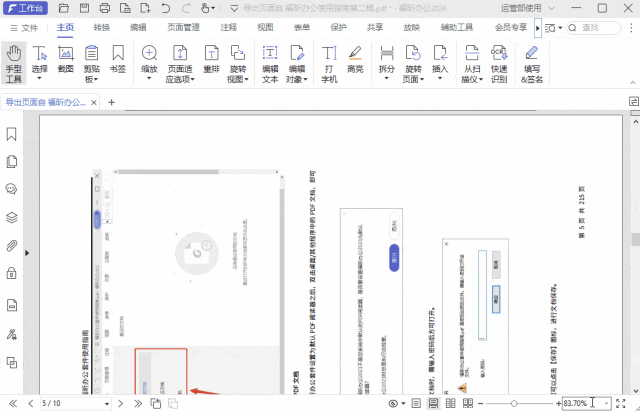Click the Reflow (重排) icon
Viewport: 640px width, 411px height.
coord(211,62)
